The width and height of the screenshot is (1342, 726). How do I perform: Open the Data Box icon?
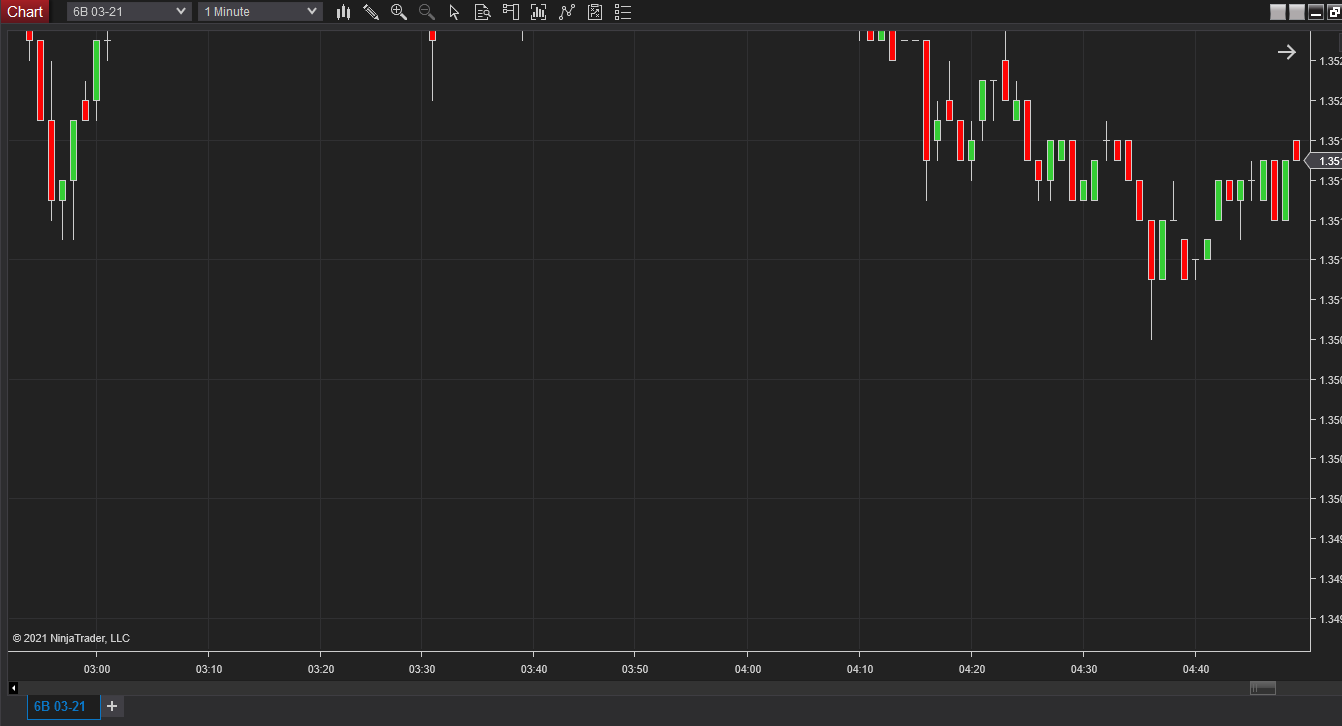[x=482, y=12]
